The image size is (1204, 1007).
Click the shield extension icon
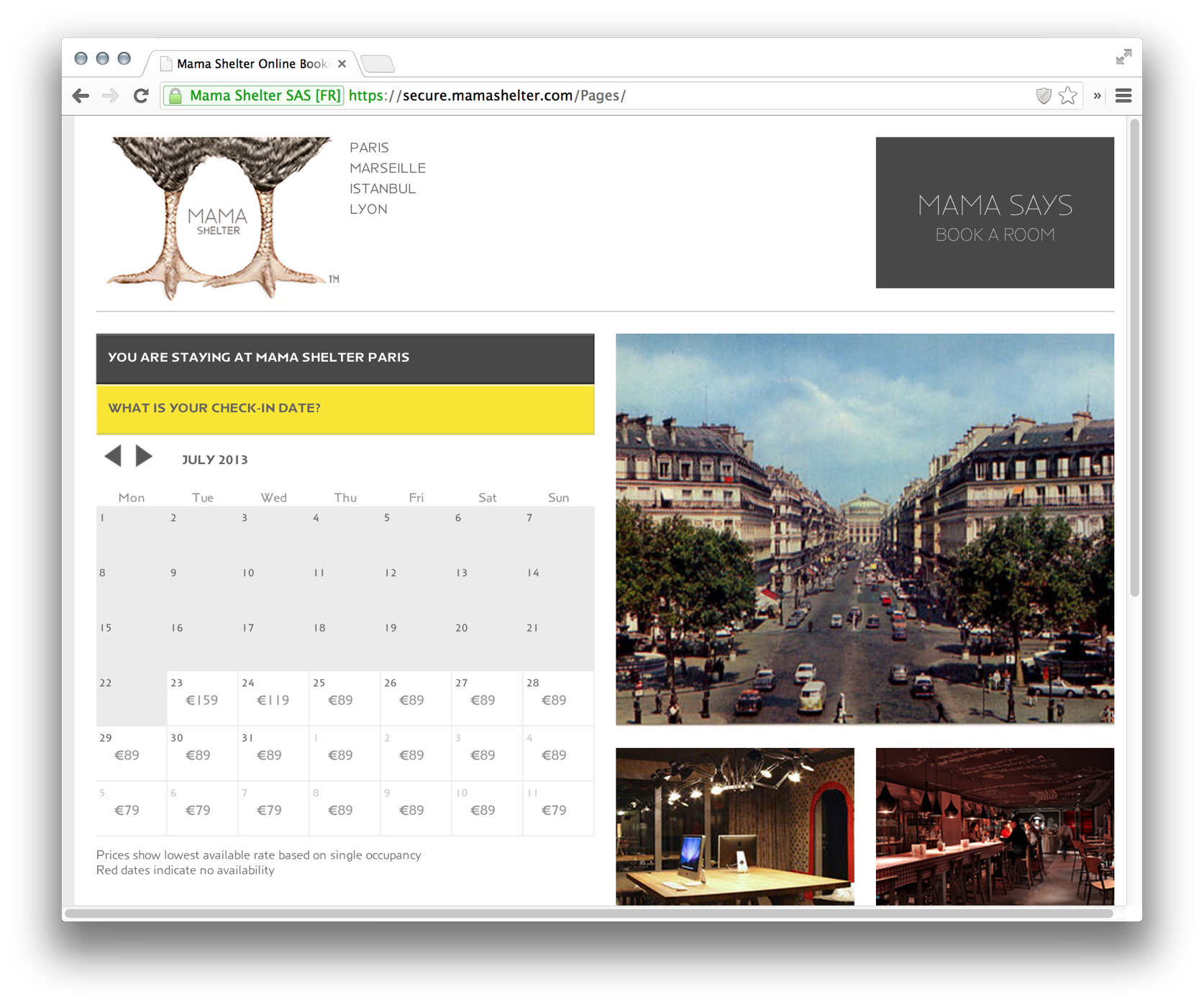pyautogui.click(x=1043, y=96)
